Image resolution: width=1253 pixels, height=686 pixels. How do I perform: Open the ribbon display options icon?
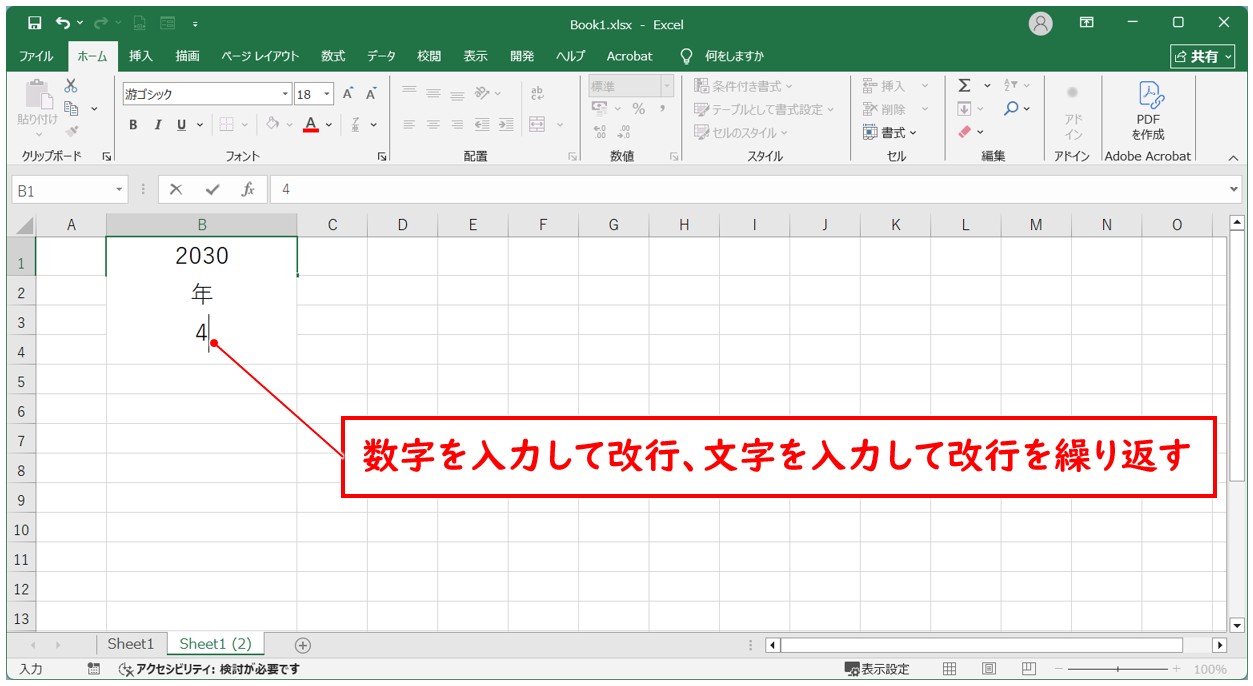point(1087,22)
